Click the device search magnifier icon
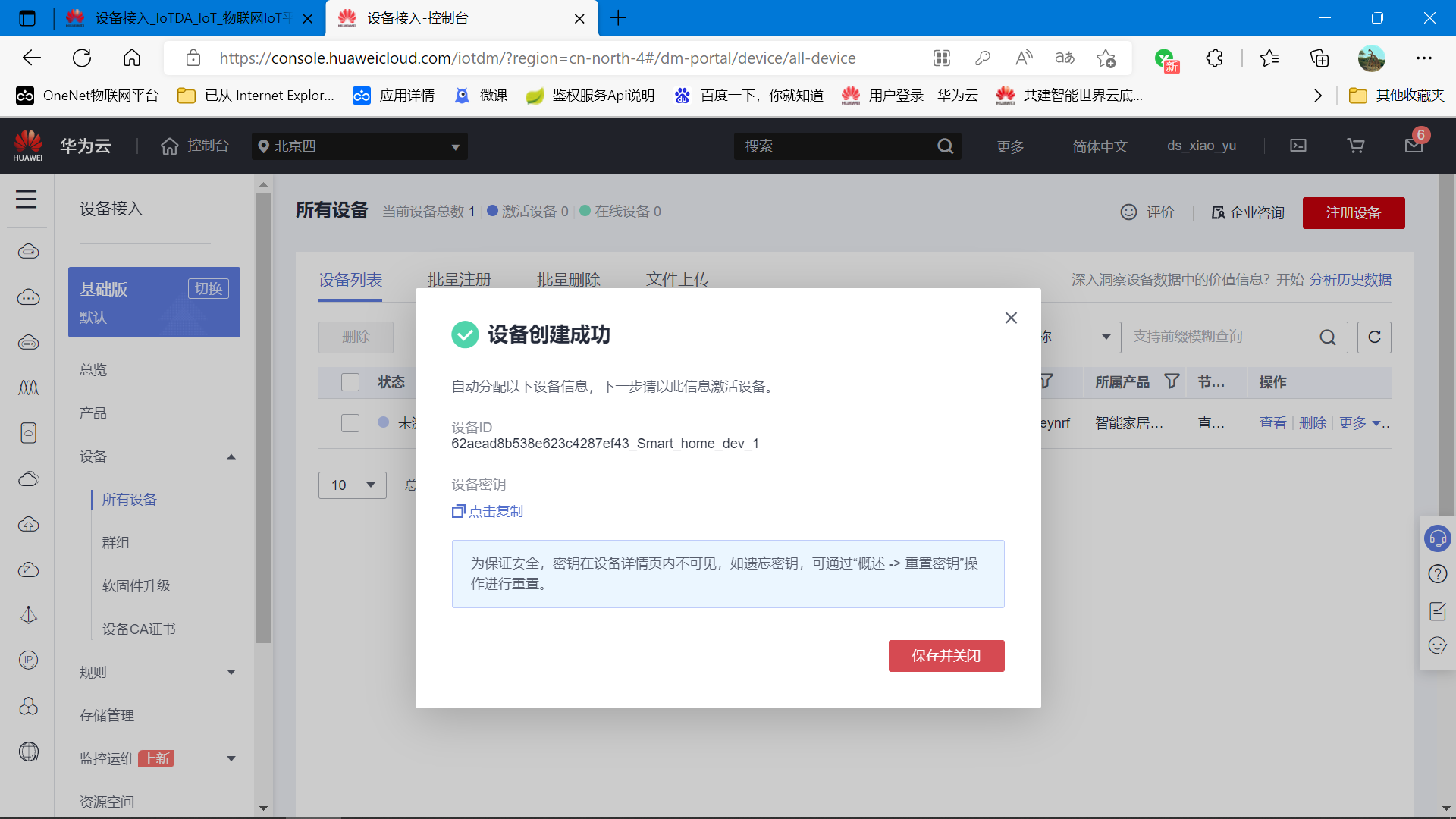Screen dimensions: 1456x819 [x=1328, y=337]
